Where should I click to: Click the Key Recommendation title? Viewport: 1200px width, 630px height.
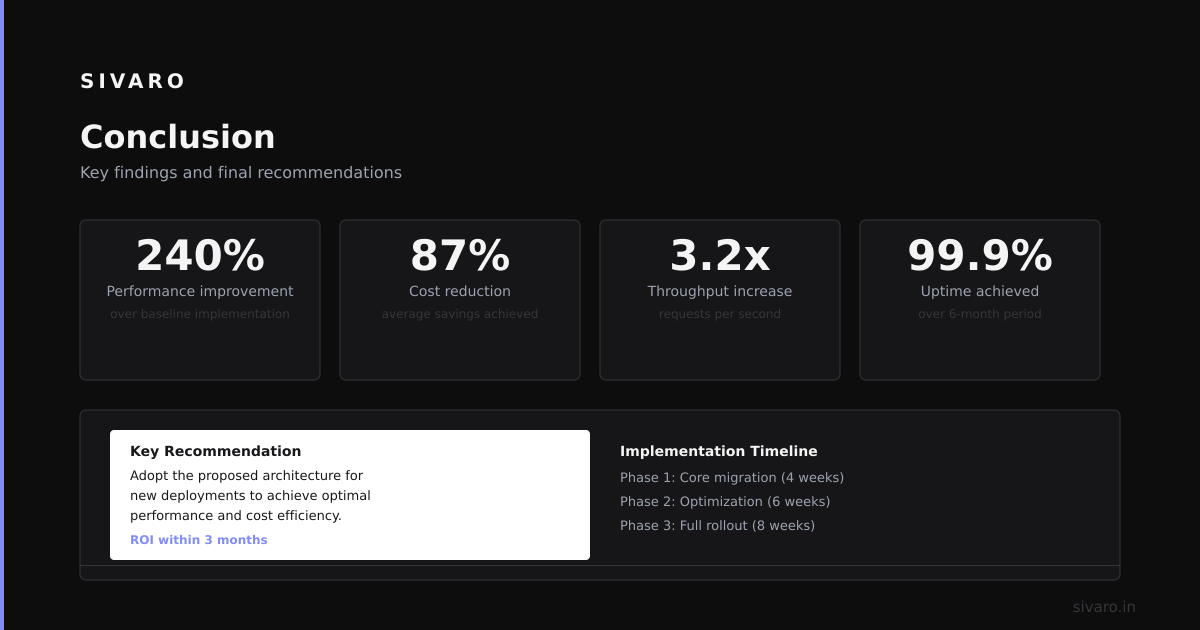pyautogui.click(x=215, y=451)
